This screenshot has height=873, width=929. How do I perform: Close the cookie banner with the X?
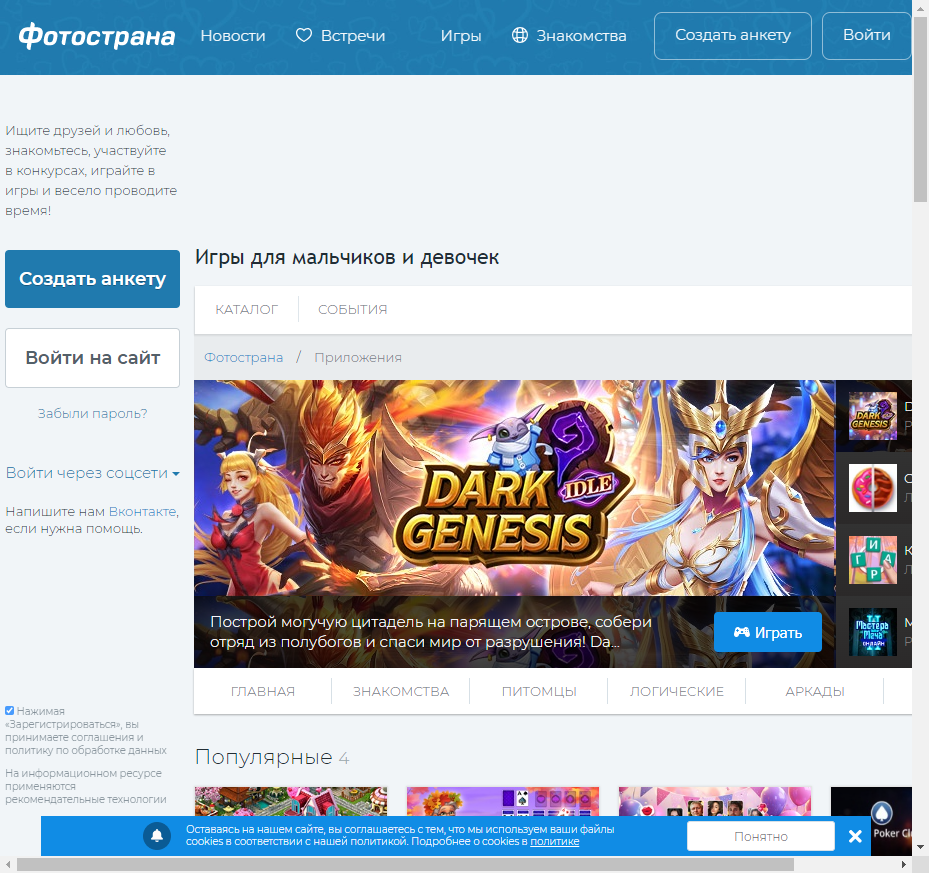pyautogui.click(x=855, y=836)
